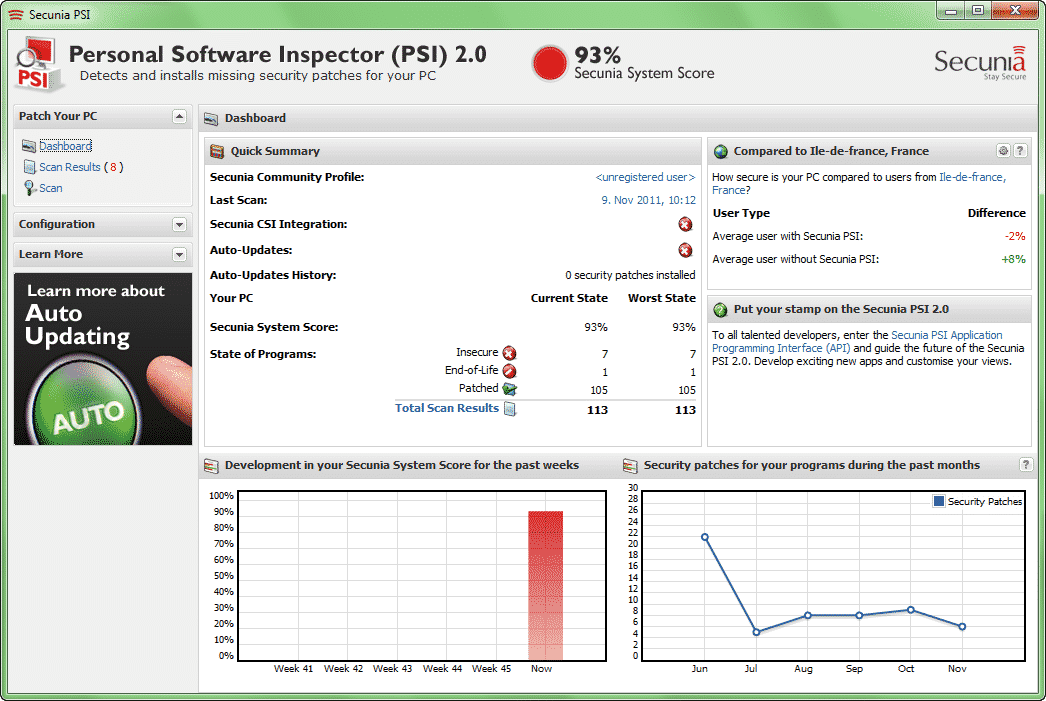Click the last scan date 9. Nov 2011 link
The image size is (1046, 701).
tap(648, 200)
